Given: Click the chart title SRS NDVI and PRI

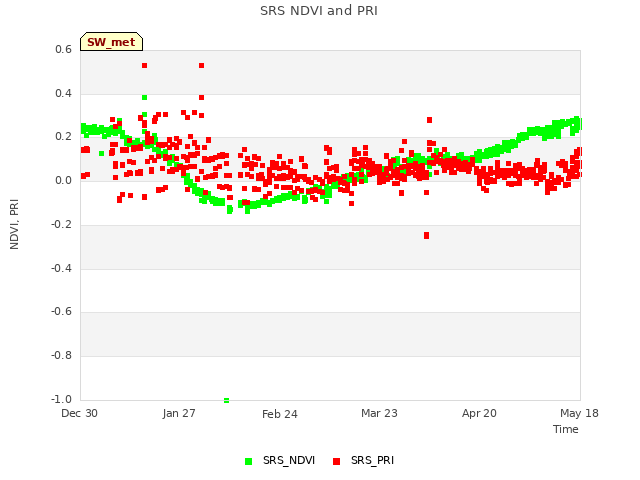Looking at the screenshot, I should pyautogui.click(x=319, y=10).
